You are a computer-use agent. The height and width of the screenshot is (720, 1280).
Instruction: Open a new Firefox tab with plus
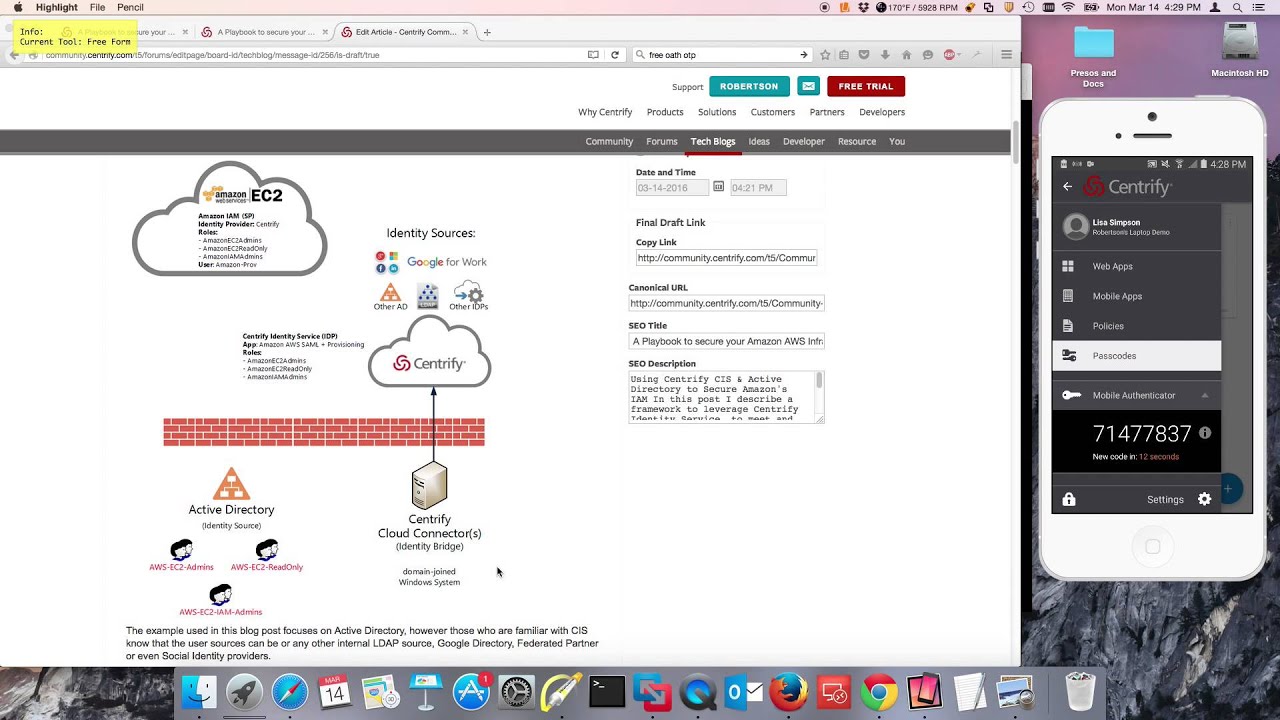point(487,32)
